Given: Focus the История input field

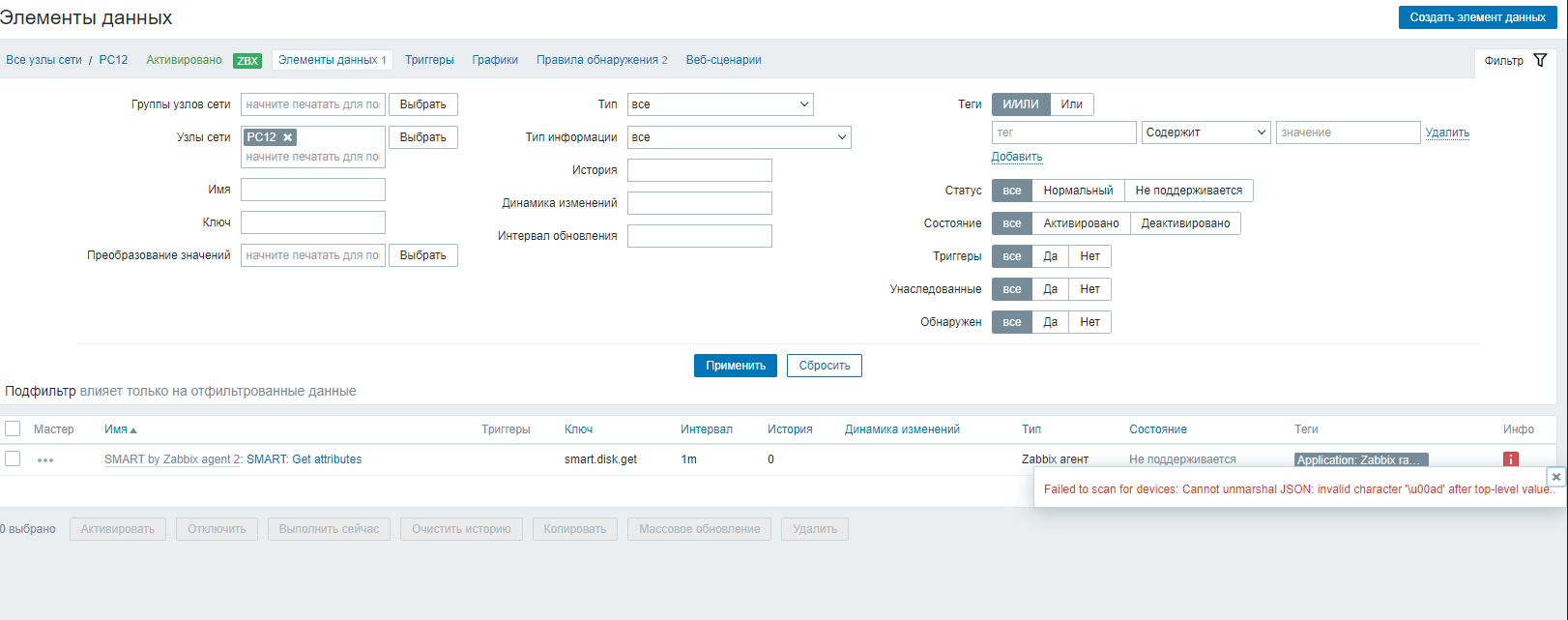Looking at the screenshot, I should tap(700, 170).
